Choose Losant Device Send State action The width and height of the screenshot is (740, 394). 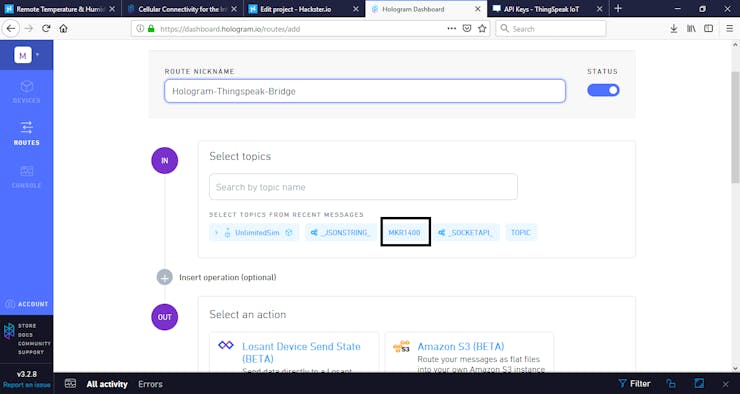tap(294, 352)
